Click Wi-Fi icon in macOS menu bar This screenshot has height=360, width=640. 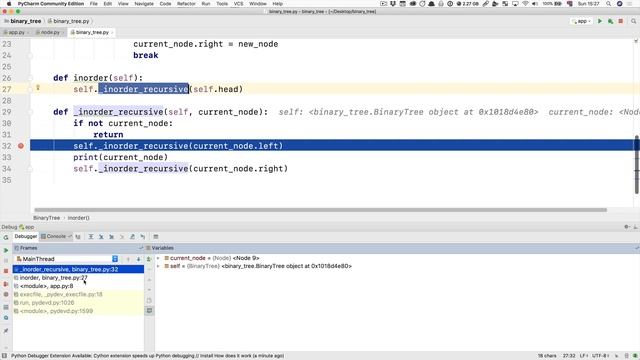(525, 4)
